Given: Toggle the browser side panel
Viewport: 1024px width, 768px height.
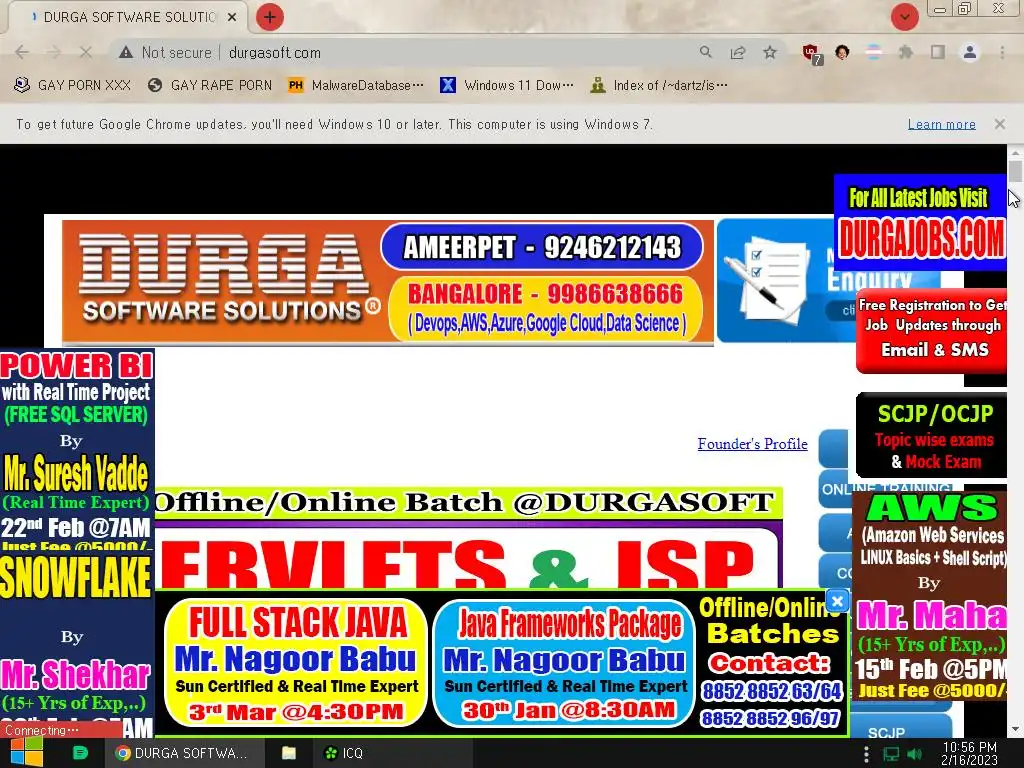Looking at the screenshot, I should pyautogui.click(x=938, y=52).
